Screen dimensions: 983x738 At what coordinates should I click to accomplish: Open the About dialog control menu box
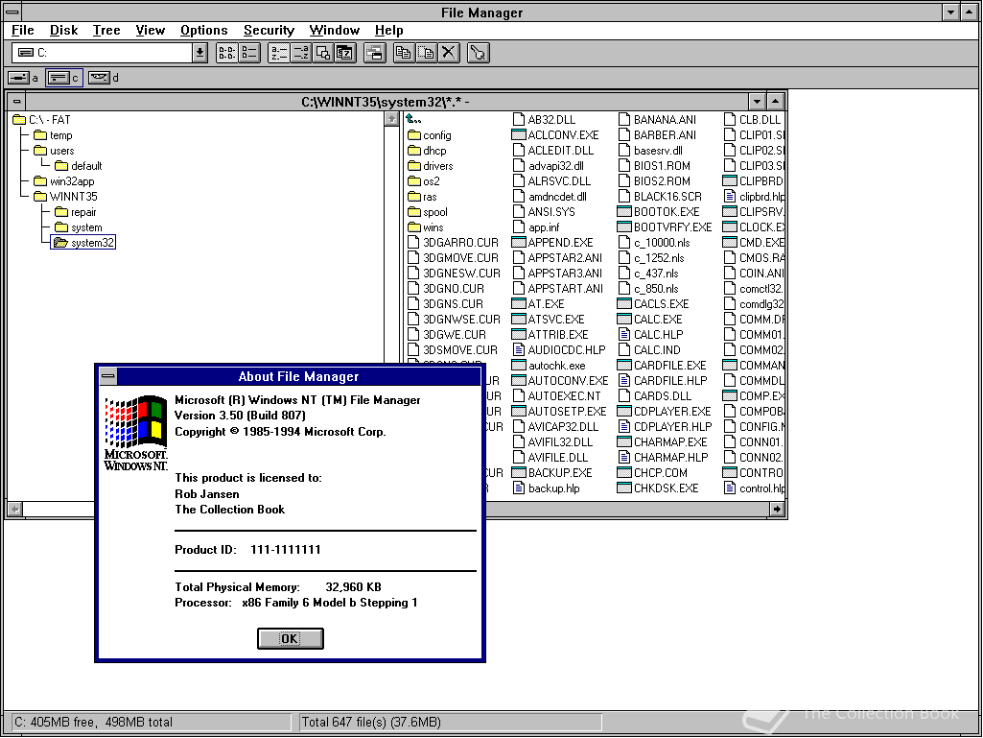coord(108,376)
